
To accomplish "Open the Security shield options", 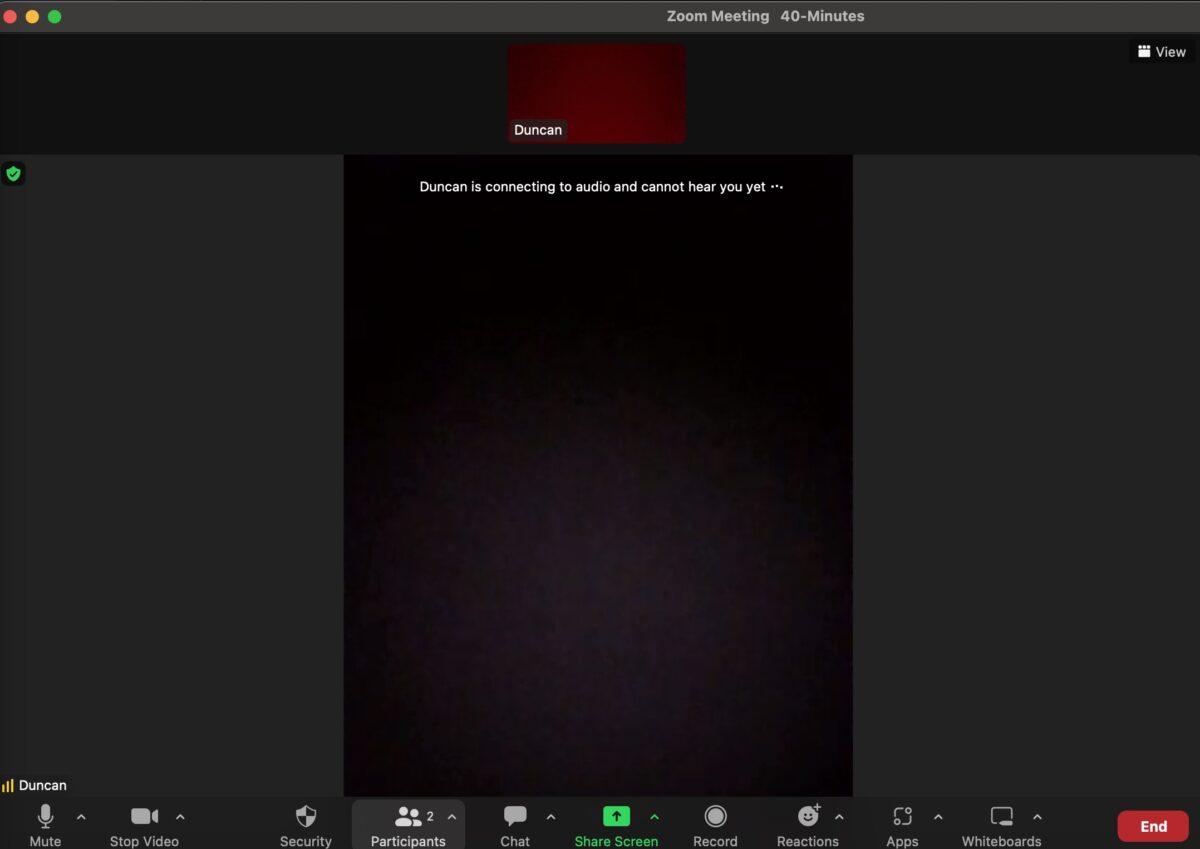I will [306, 824].
